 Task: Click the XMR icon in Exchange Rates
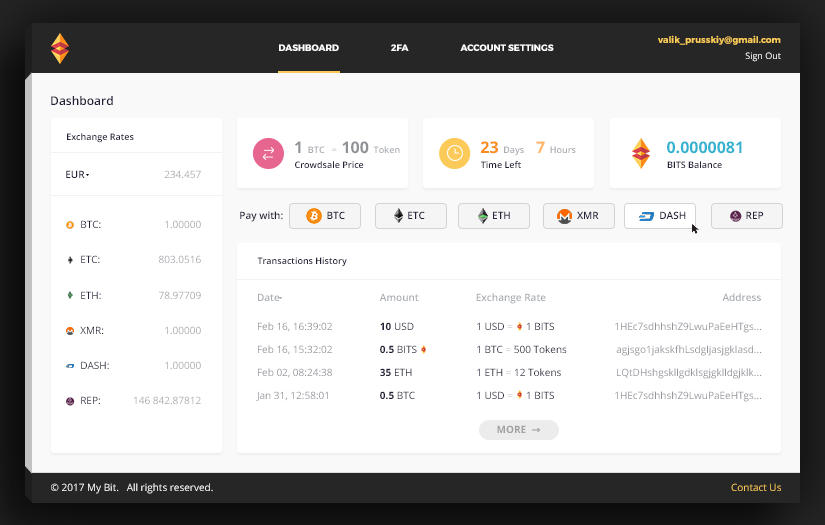pyautogui.click(x=69, y=330)
